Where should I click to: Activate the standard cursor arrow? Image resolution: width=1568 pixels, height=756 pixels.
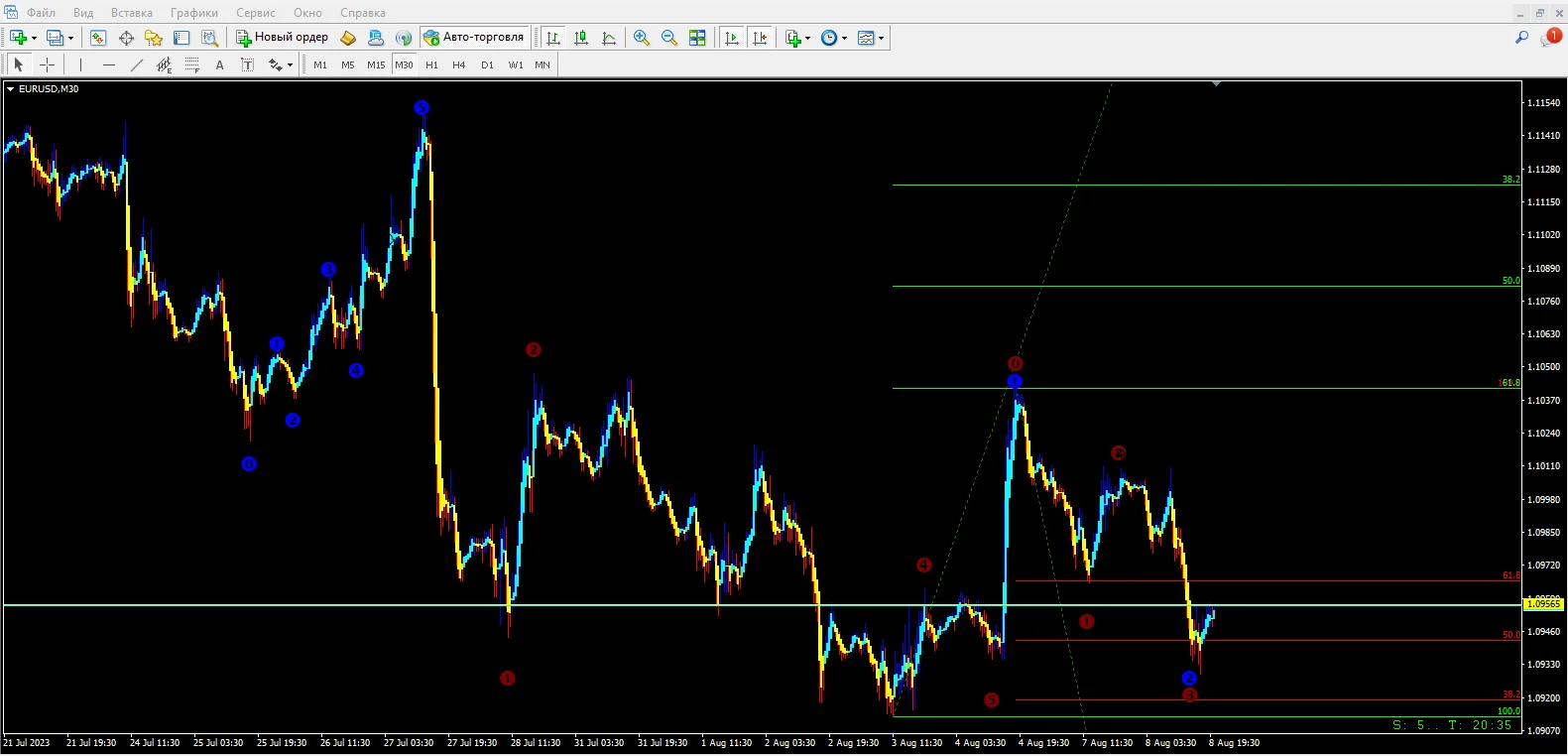pos(18,64)
